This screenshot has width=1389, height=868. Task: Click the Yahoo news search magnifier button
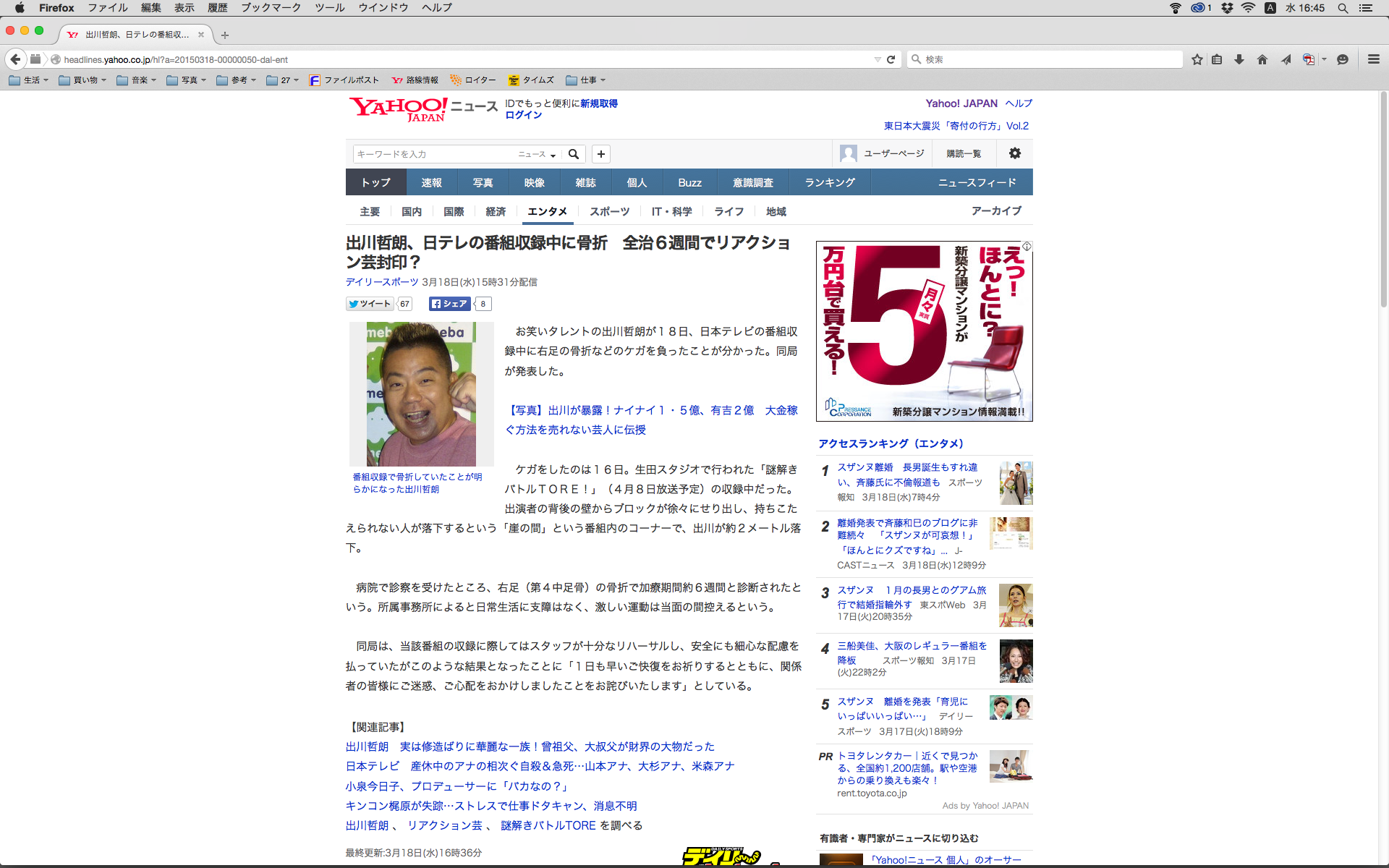[x=574, y=154]
